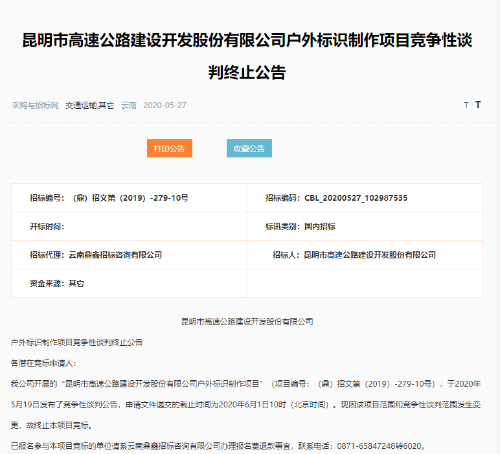Open the 采购与招标网 source link
The height and width of the screenshot is (454, 500).
[35, 105]
